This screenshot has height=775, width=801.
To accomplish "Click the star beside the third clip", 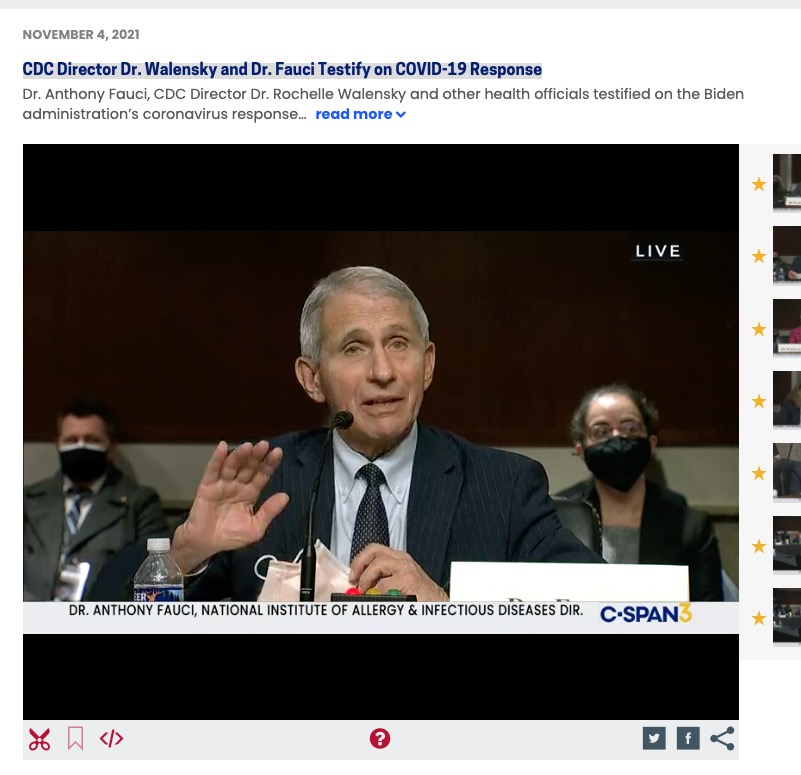I will click(x=759, y=329).
